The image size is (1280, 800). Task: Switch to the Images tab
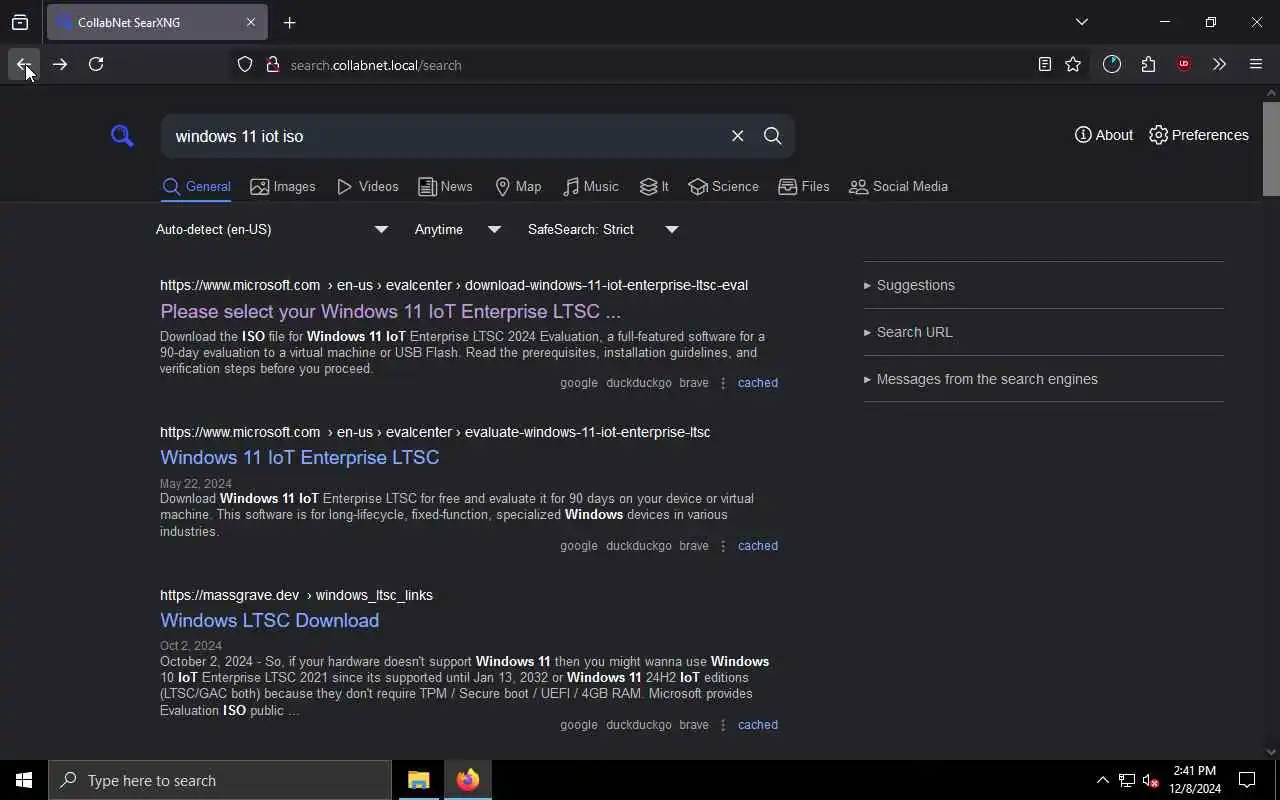(283, 187)
